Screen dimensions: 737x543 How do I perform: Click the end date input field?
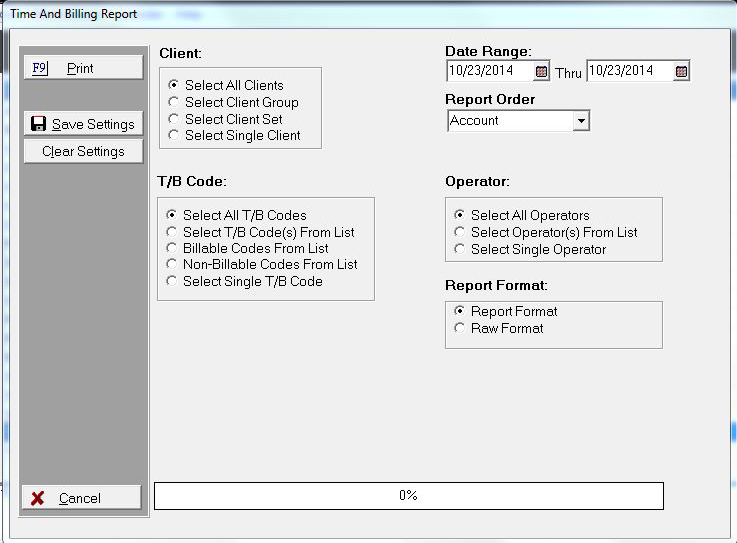click(629, 71)
